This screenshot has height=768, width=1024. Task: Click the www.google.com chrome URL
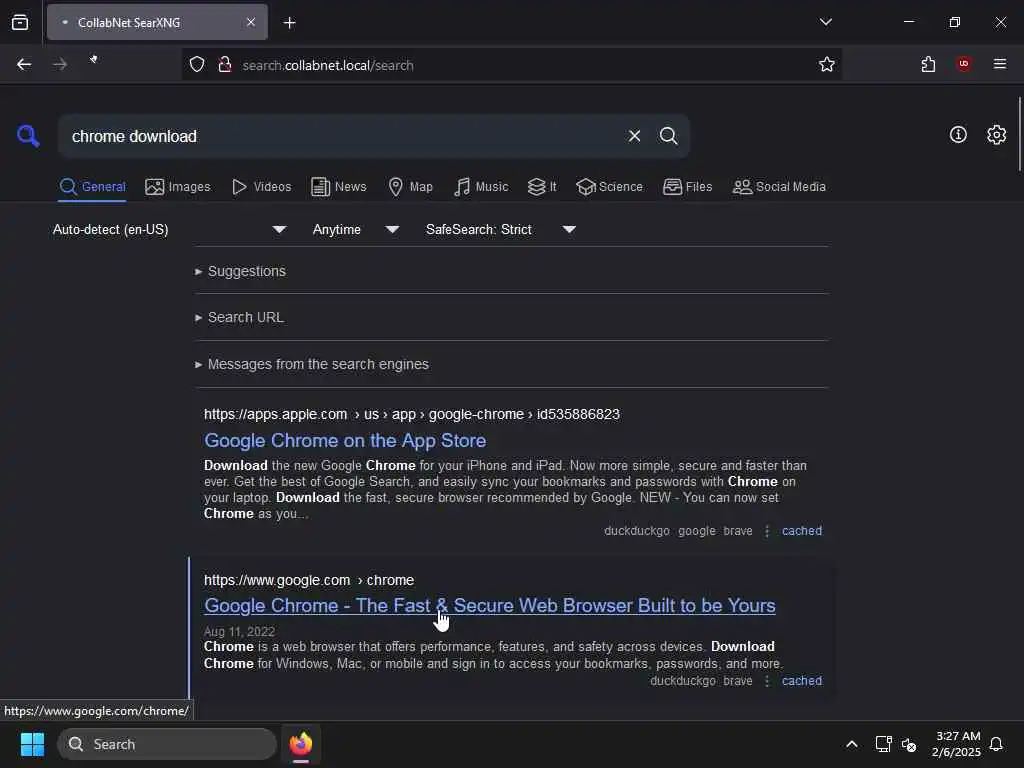pyautogui.click(x=308, y=580)
